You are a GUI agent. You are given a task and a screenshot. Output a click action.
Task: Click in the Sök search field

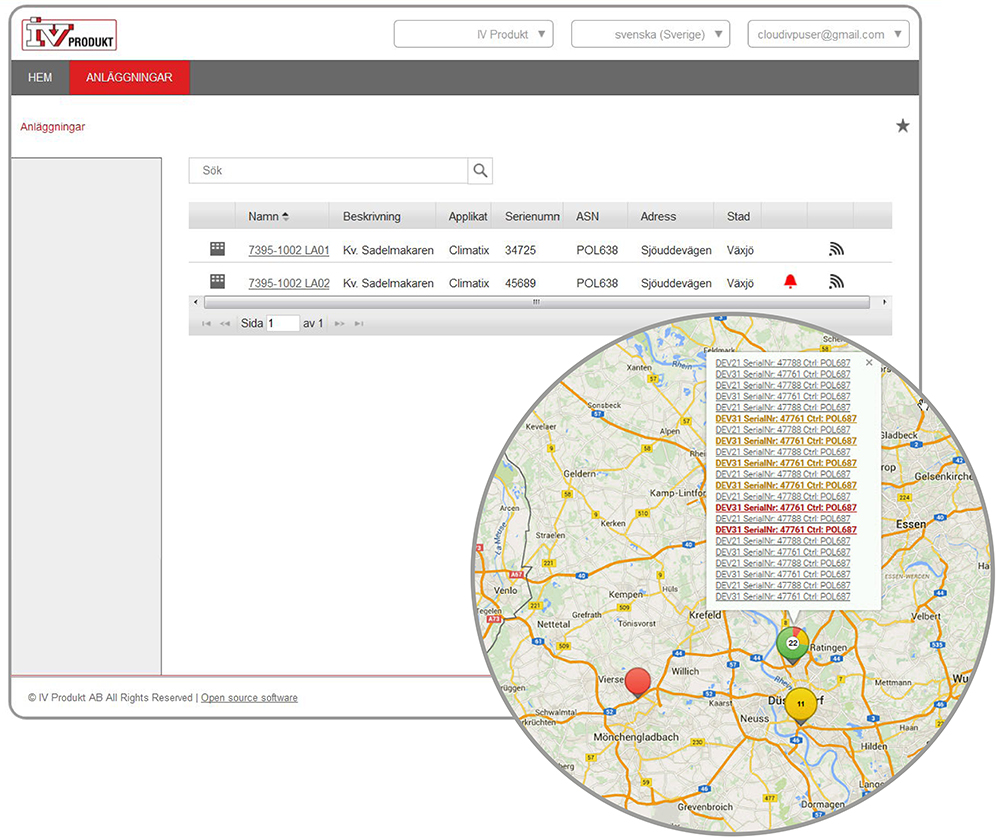tap(328, 171)
